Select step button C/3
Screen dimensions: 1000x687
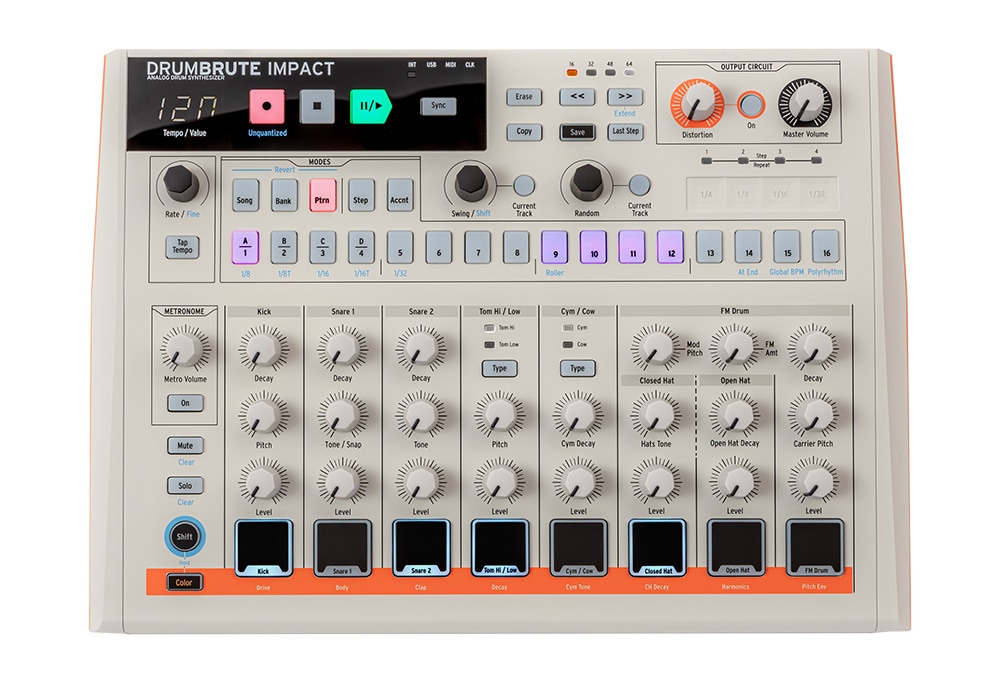[323, 247]
